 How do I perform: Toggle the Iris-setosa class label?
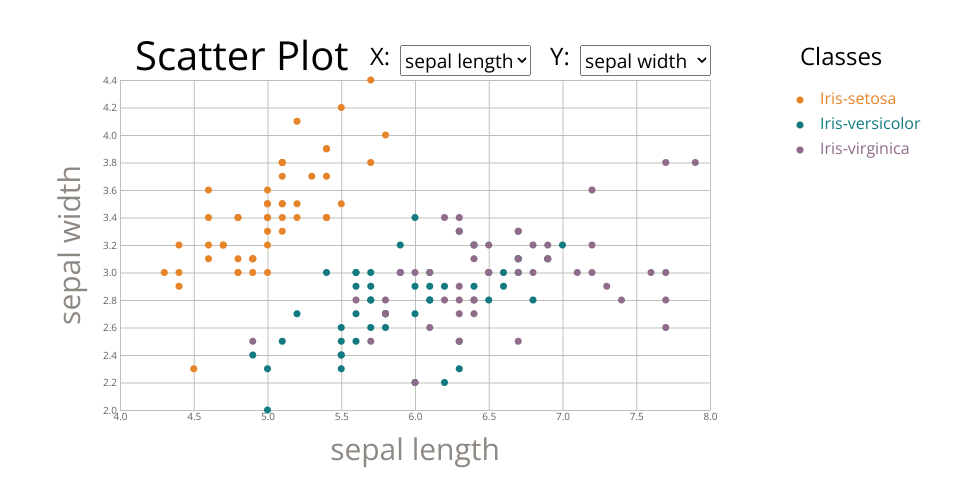857,99
